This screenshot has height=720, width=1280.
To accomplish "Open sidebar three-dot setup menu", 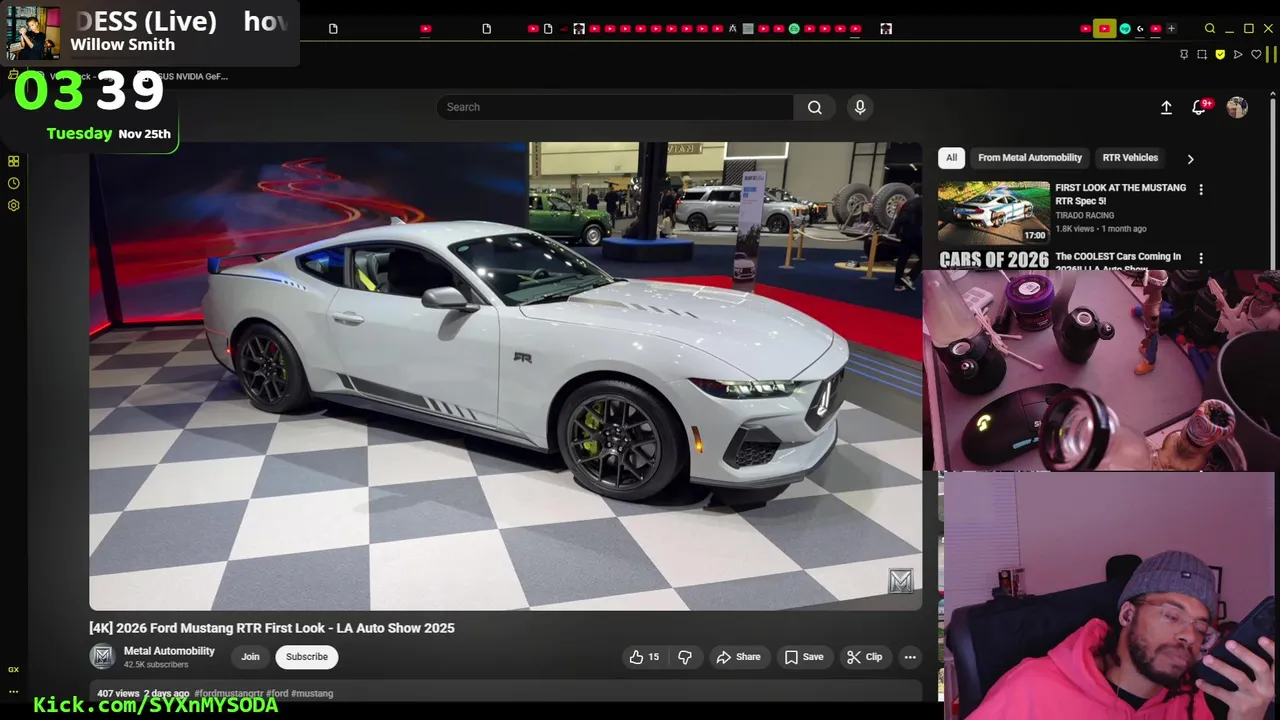I will [x=13, y=691].
